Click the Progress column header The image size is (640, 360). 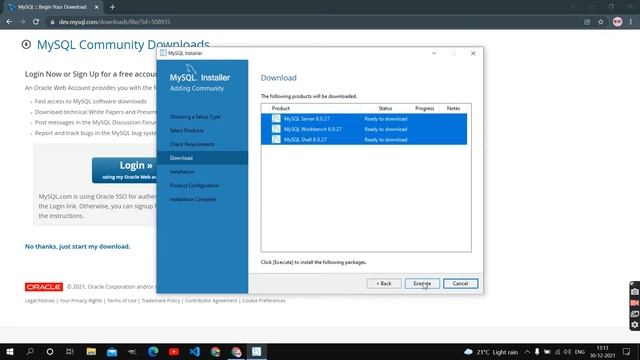pos(424,108)
